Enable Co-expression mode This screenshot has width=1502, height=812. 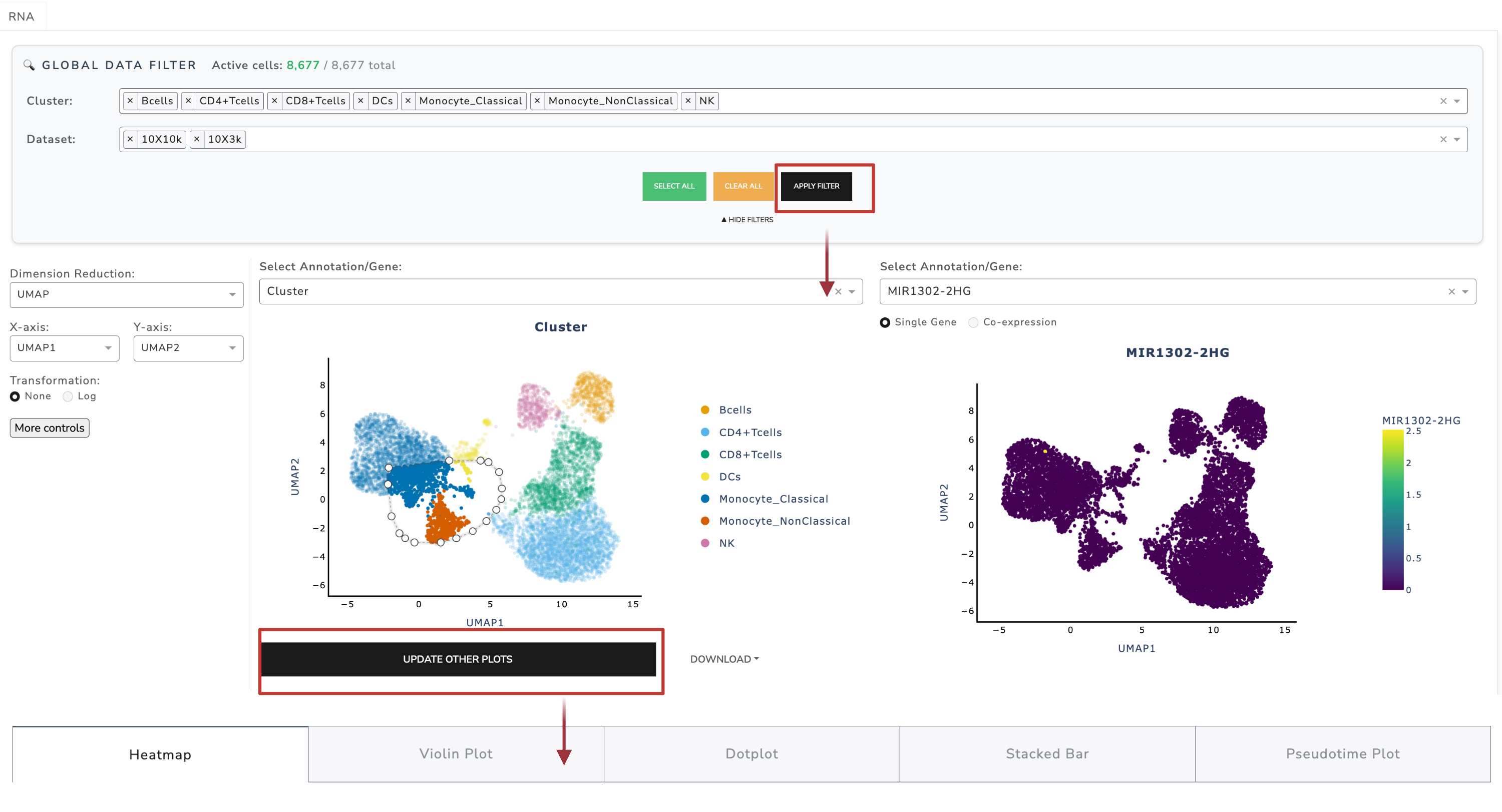coord(973,322)
